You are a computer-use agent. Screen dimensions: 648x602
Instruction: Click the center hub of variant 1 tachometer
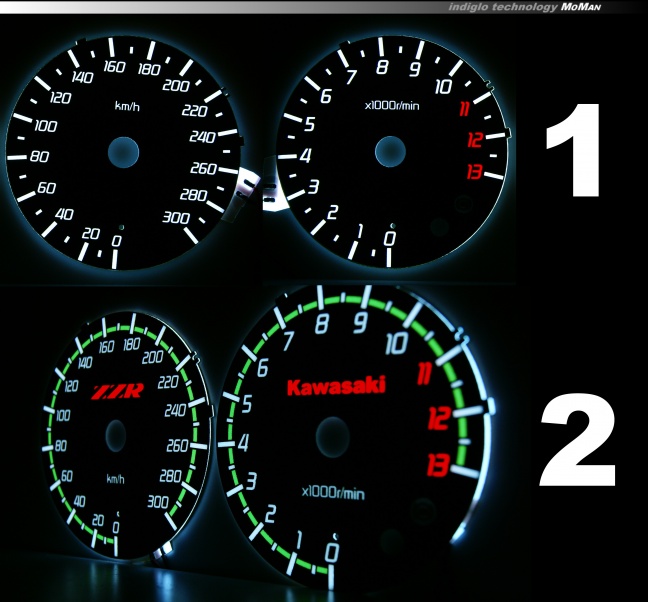click(x=390, y=152)
